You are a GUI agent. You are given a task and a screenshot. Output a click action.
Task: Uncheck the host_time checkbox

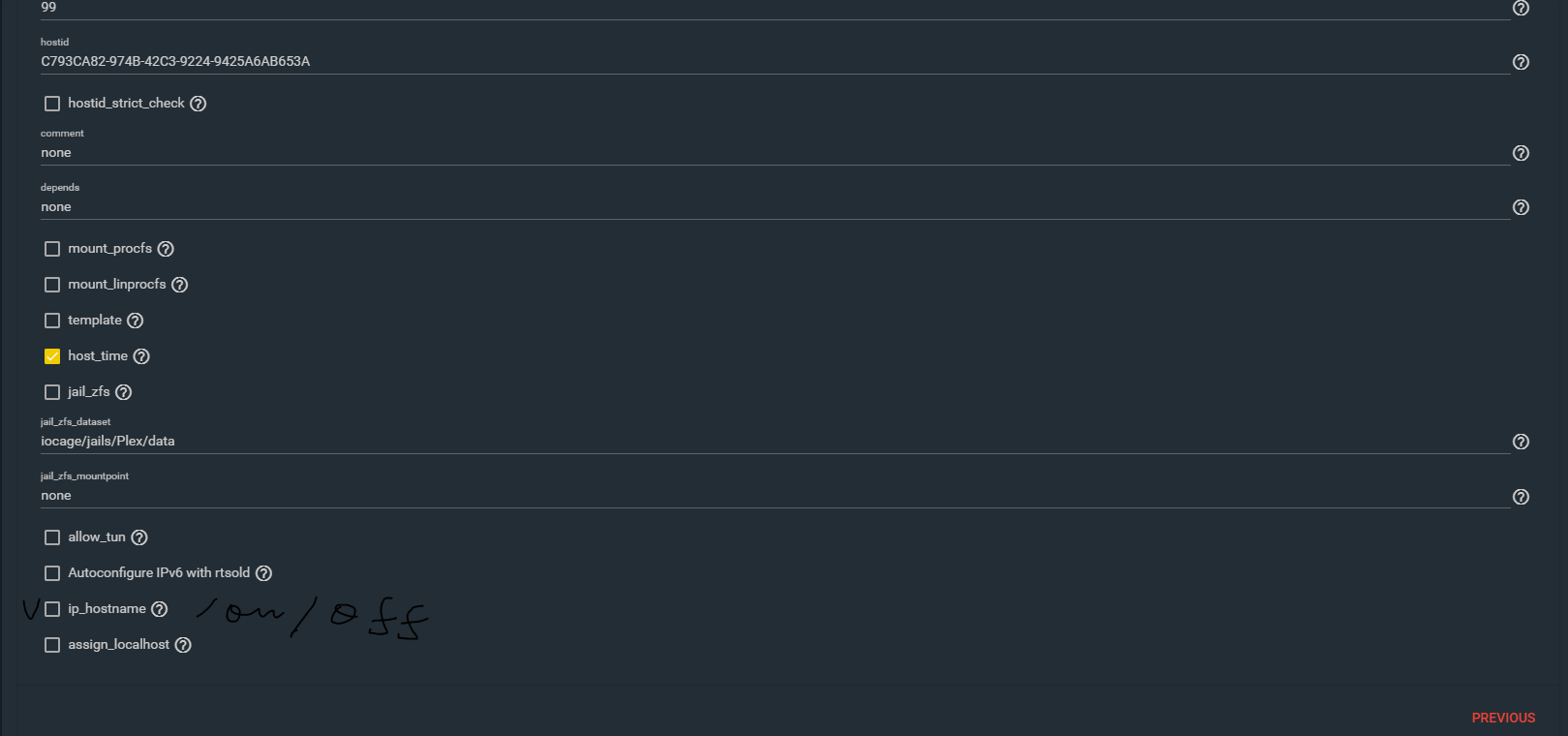(52, 356)
